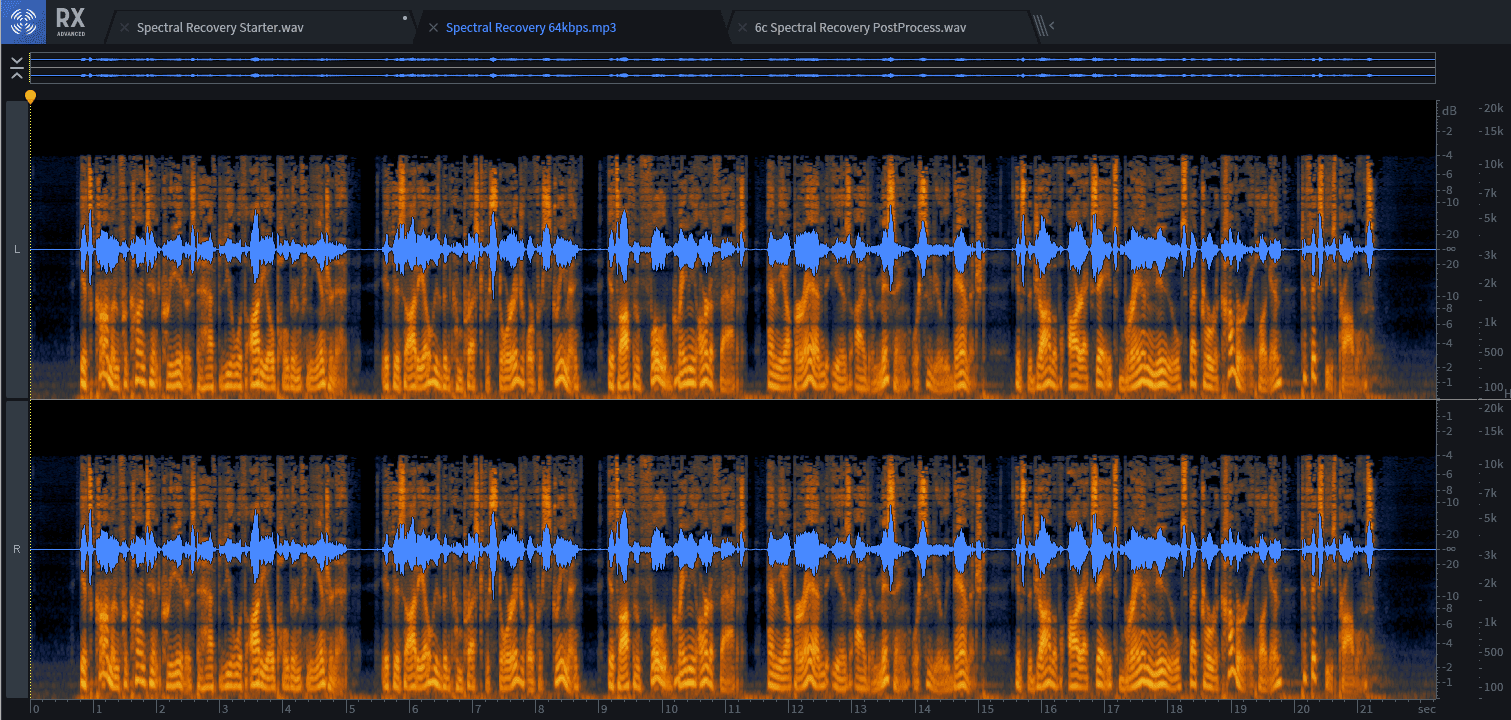Click the iZotope RX logo icon
This screenshot has width=1511, height=720.
click(x=23, y=21)
